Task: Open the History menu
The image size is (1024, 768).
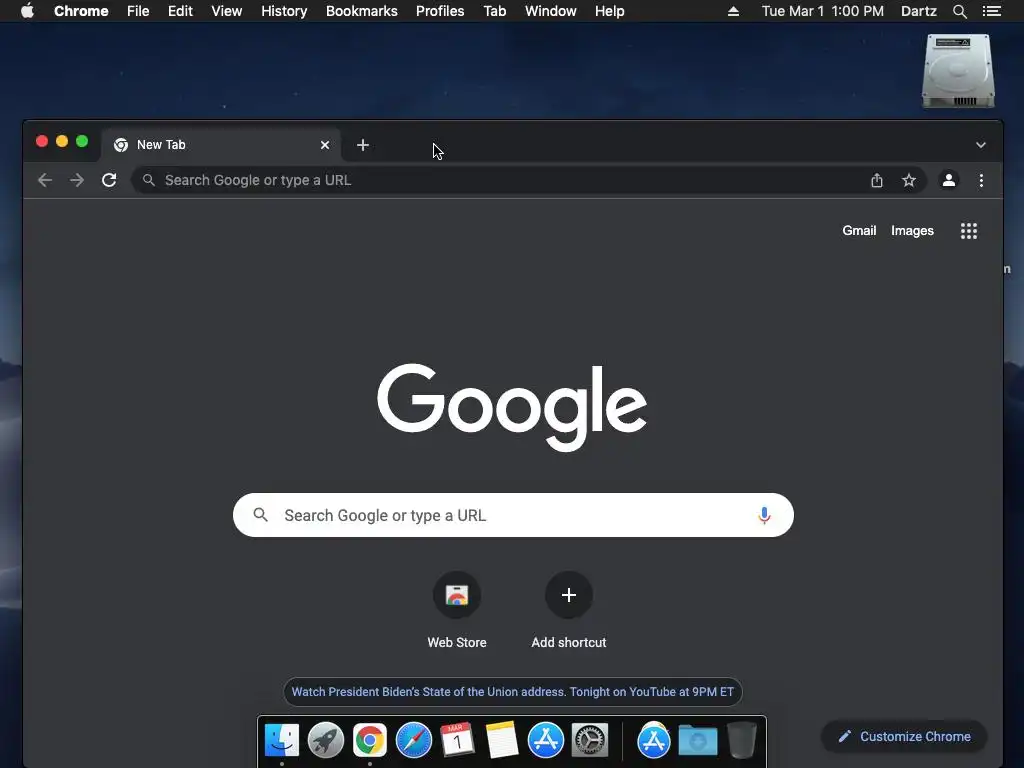Action: [284, 11]
